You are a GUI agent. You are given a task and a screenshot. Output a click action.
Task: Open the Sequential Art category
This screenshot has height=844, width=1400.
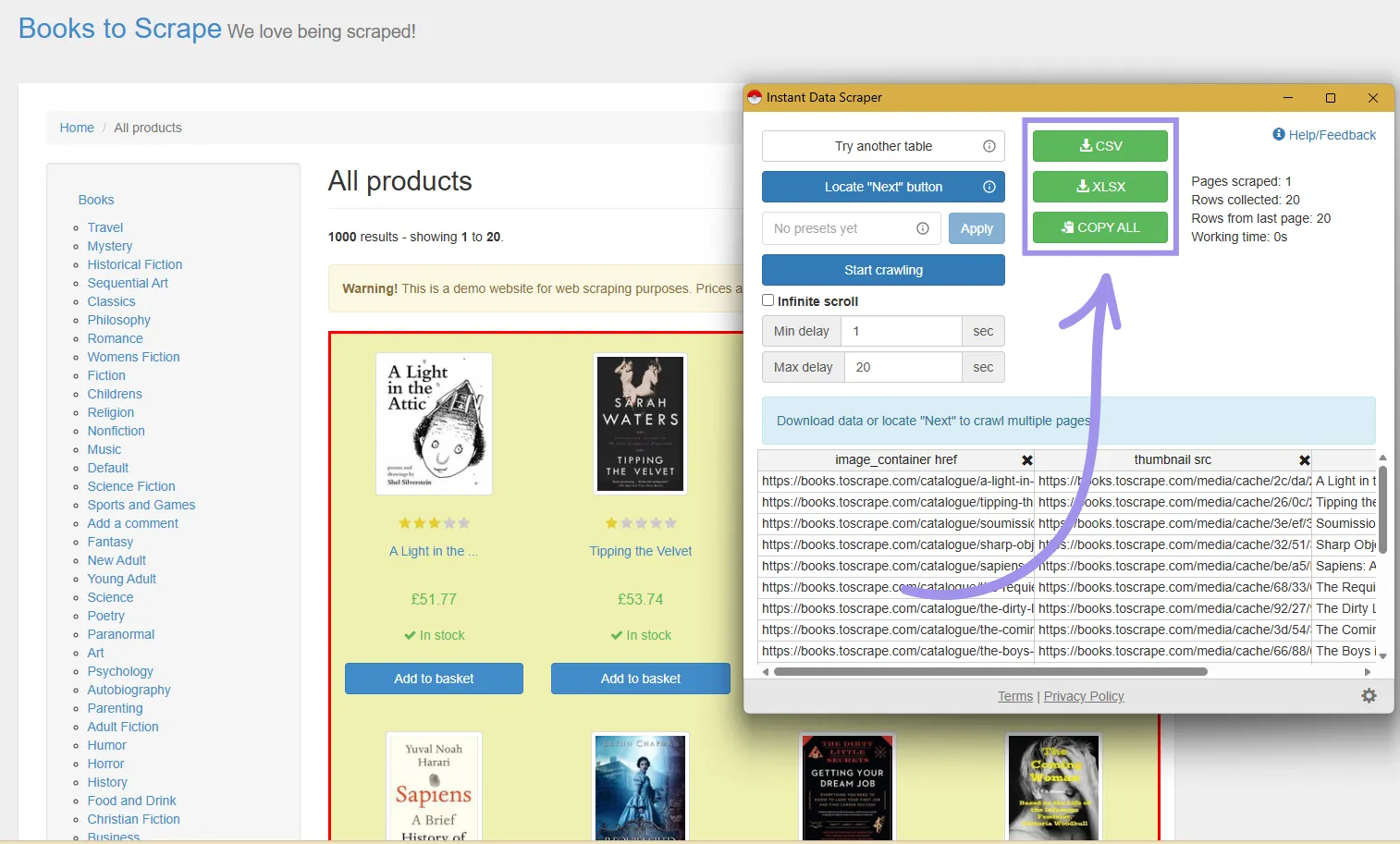coord(128,283)
